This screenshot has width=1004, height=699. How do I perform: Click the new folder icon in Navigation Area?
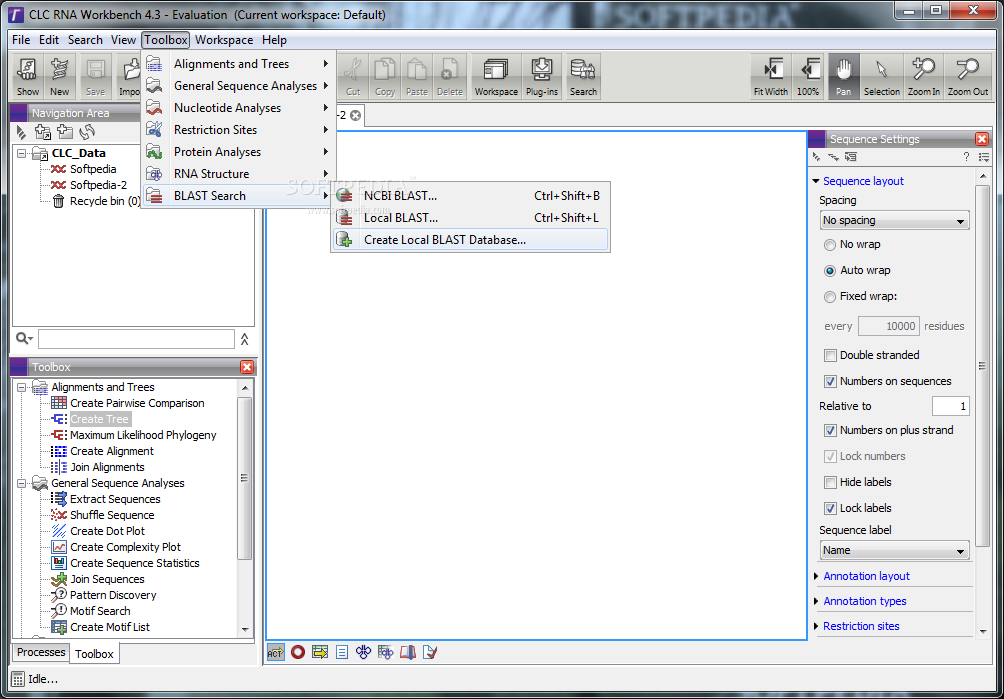click(x=65, y=132)
